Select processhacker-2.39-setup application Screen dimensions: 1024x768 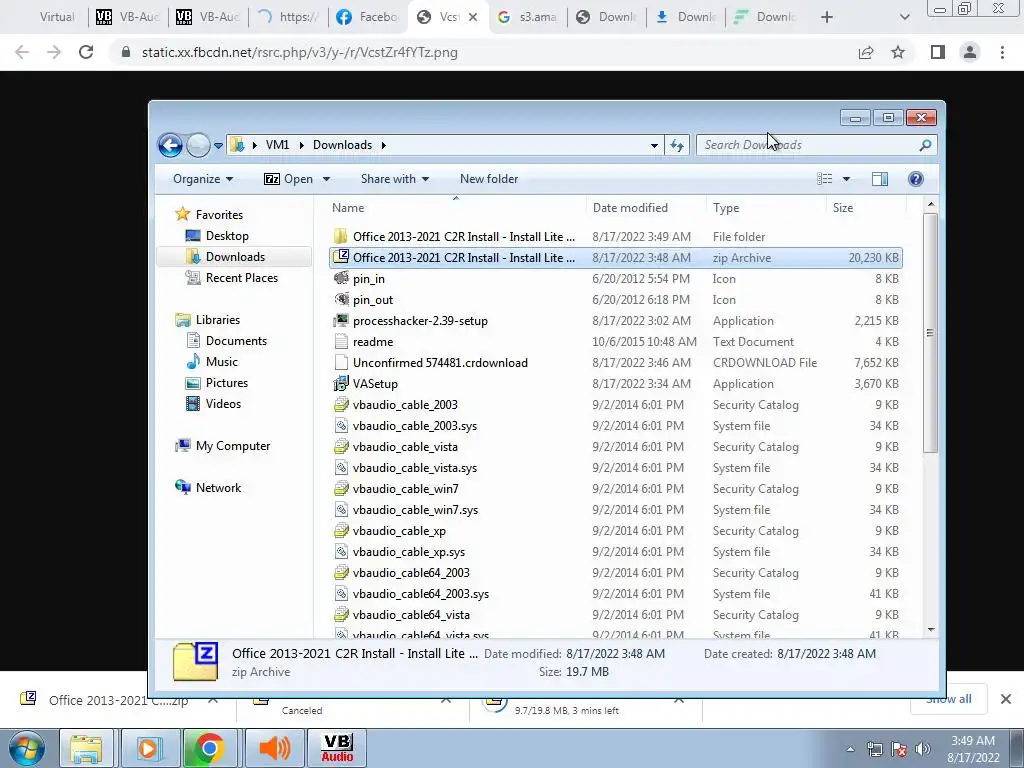(420, 321)
